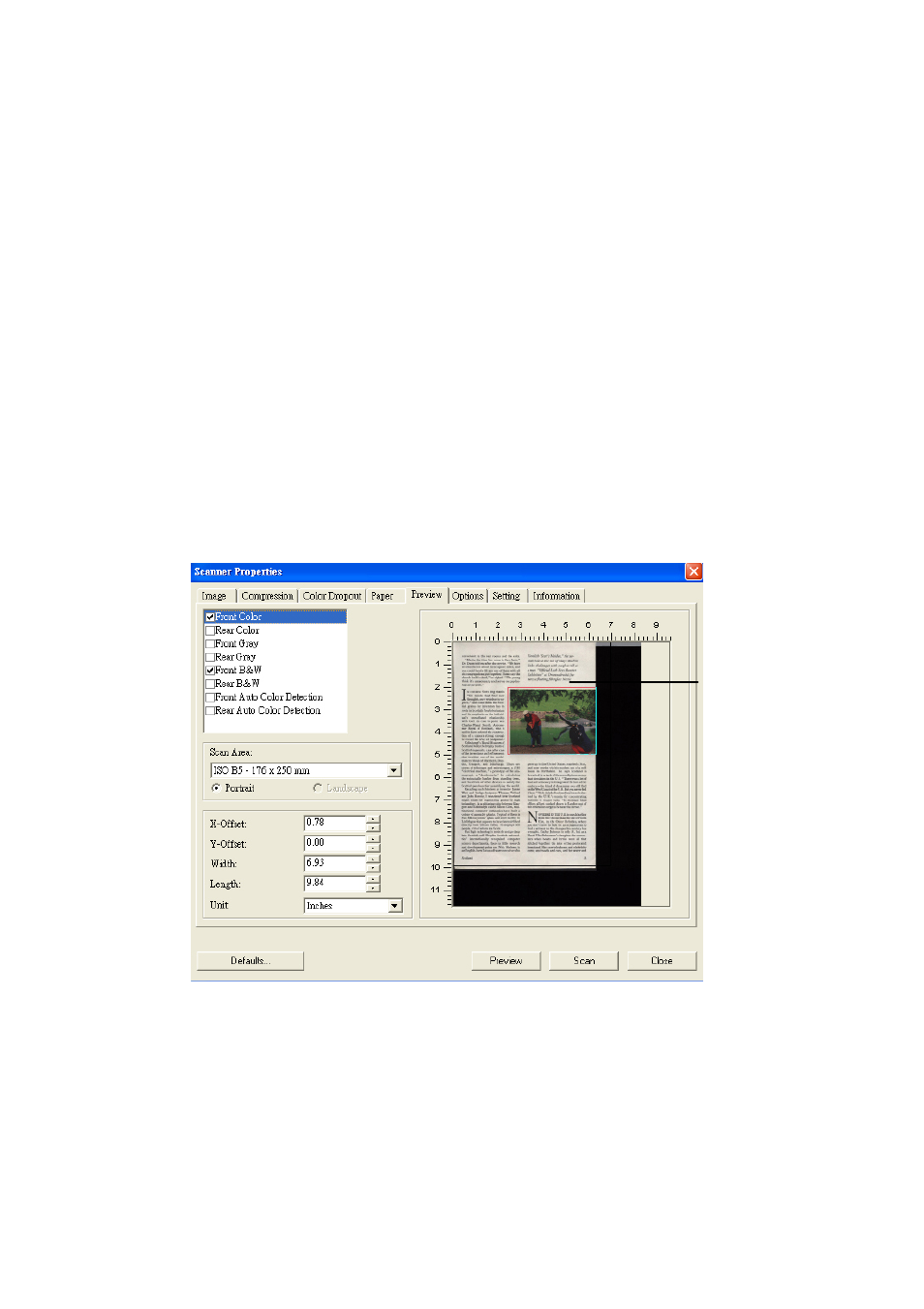924x1309 pixels.
Task: Increase Width with the up arrow
Action: tap(374, 860)
